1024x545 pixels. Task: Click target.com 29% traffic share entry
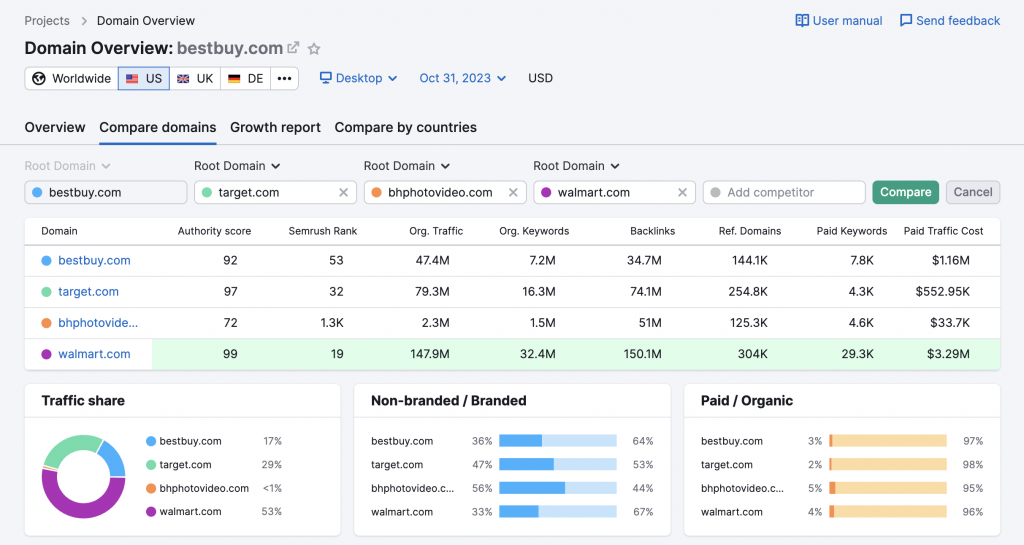tap(214, 465)
